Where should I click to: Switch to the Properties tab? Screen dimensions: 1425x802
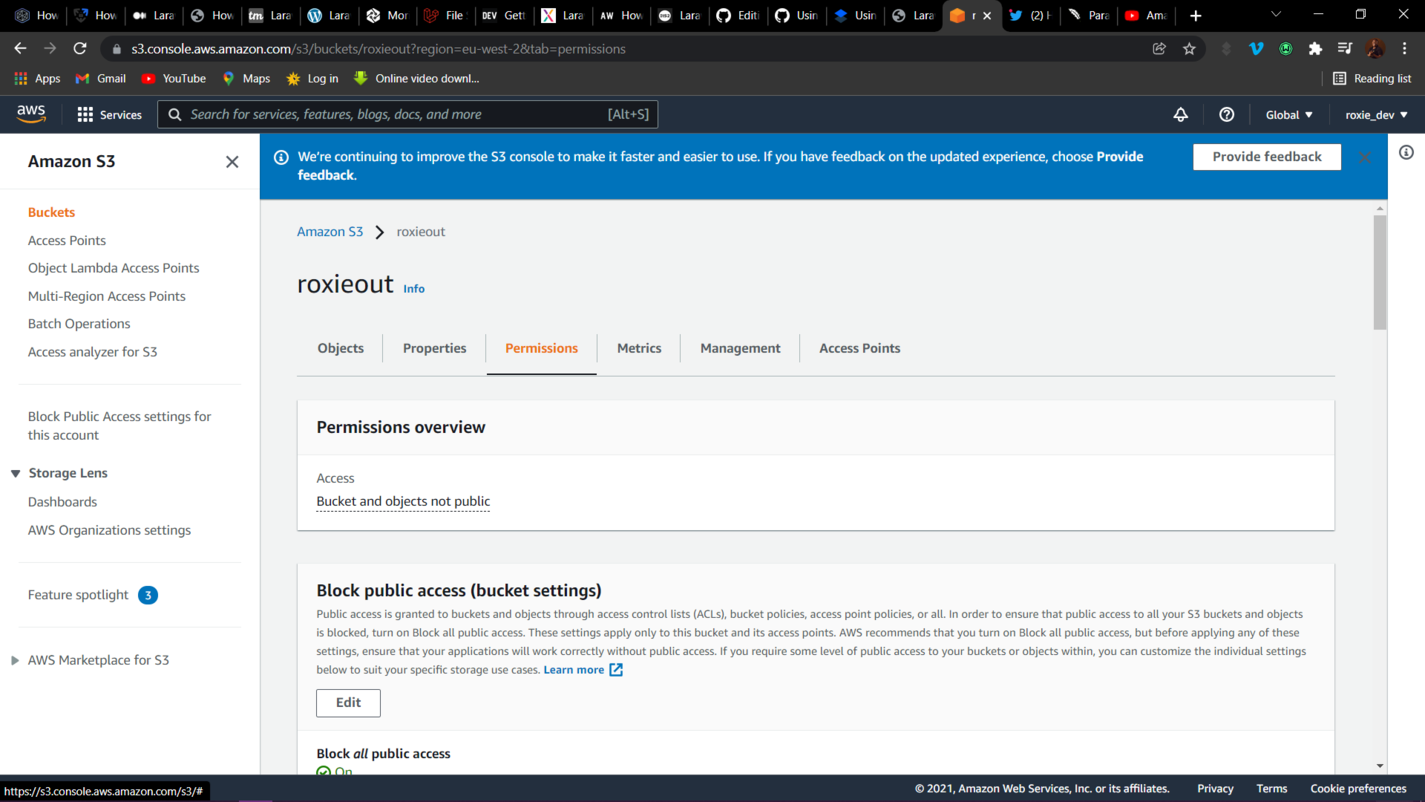[434, 348]
